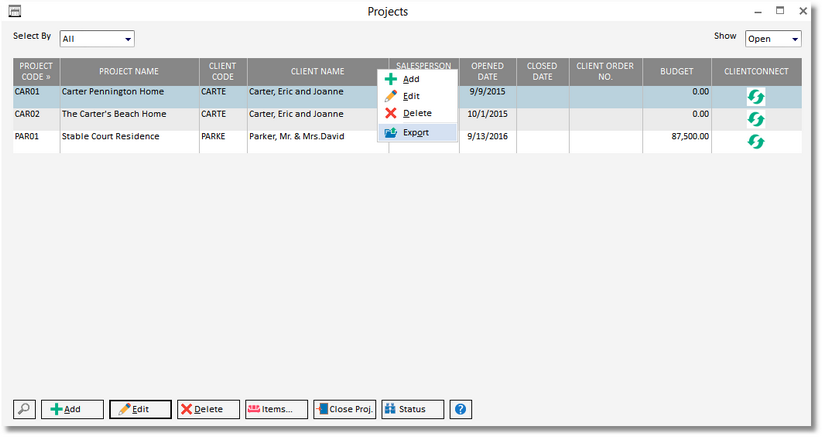Screen dimensions: 822x437
Task: Select The Carter's Beach Home project
Action: tap(114, 114)
